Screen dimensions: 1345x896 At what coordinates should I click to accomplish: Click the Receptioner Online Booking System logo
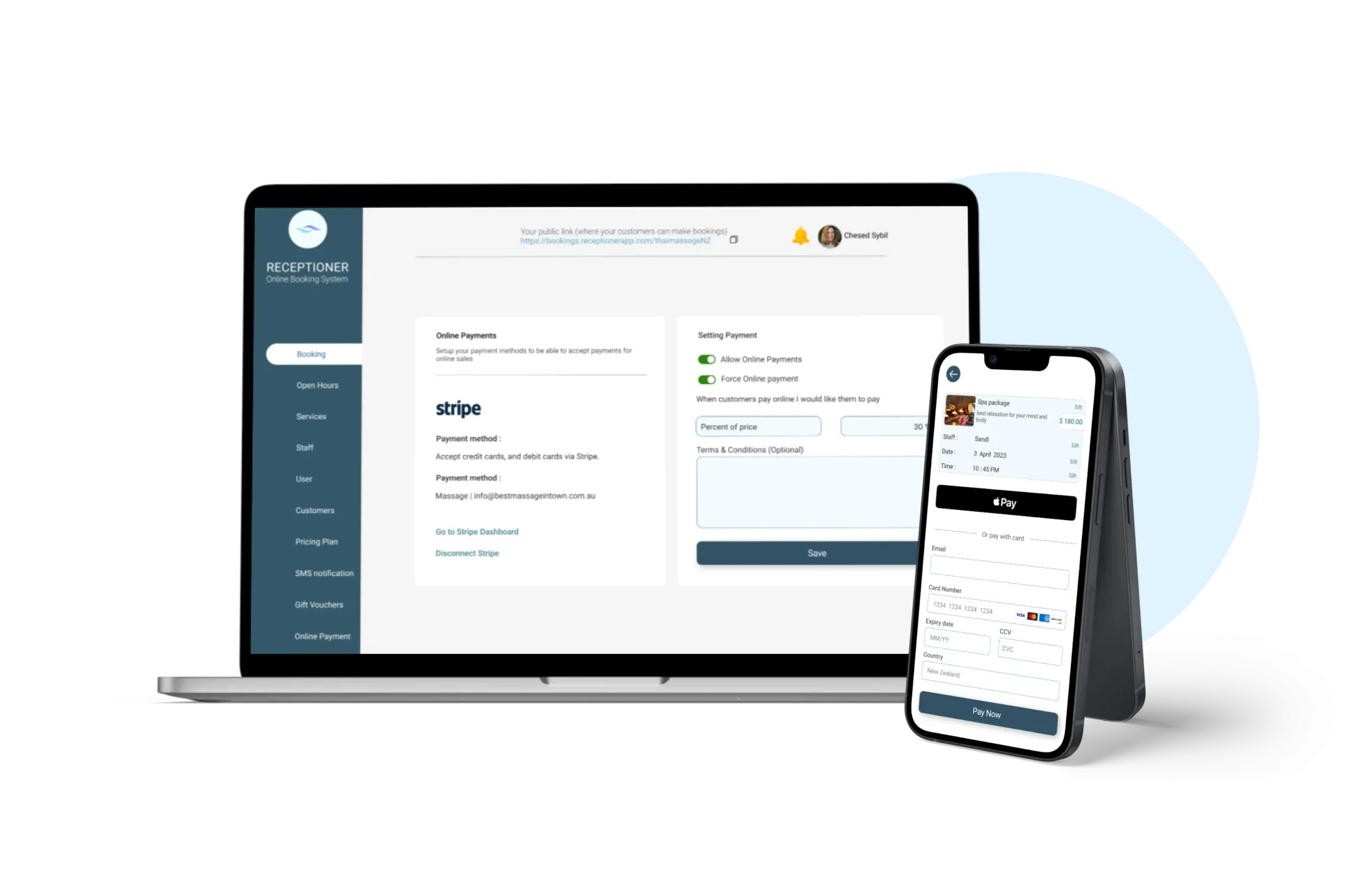point(308,232)
